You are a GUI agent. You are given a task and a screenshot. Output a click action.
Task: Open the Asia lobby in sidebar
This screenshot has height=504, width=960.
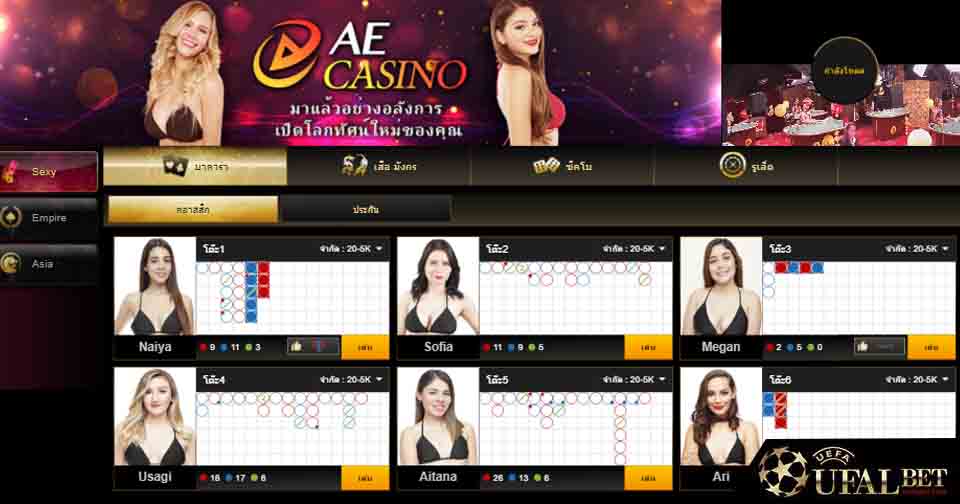pyautogui.click(x=48, y=264)
